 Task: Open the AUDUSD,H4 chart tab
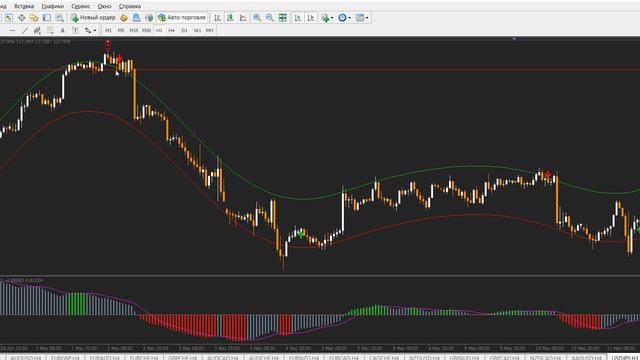[x=25, y=358]
